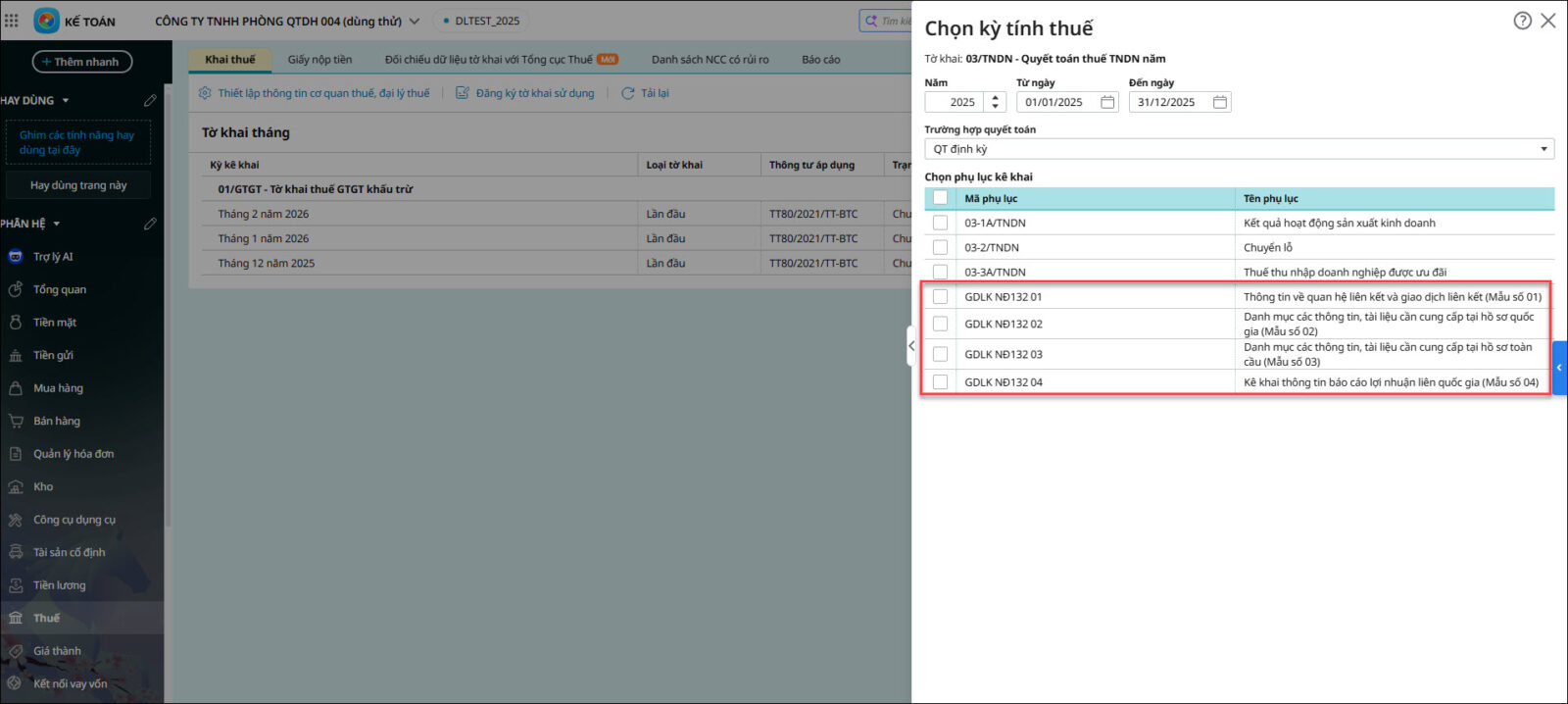Click the help question mark icon

coord(1522,21)
